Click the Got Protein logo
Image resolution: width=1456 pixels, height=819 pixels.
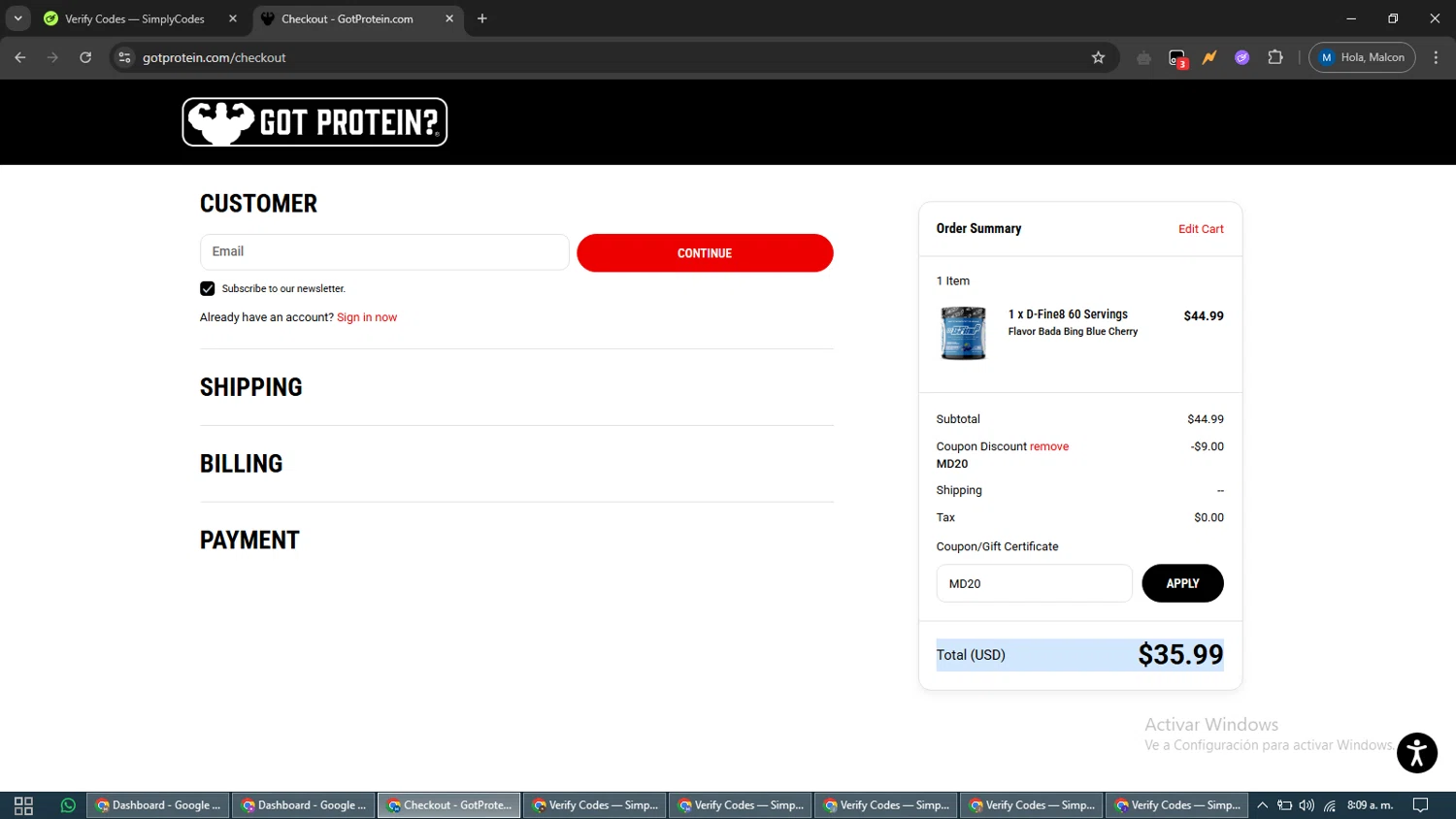pos(314,122)
